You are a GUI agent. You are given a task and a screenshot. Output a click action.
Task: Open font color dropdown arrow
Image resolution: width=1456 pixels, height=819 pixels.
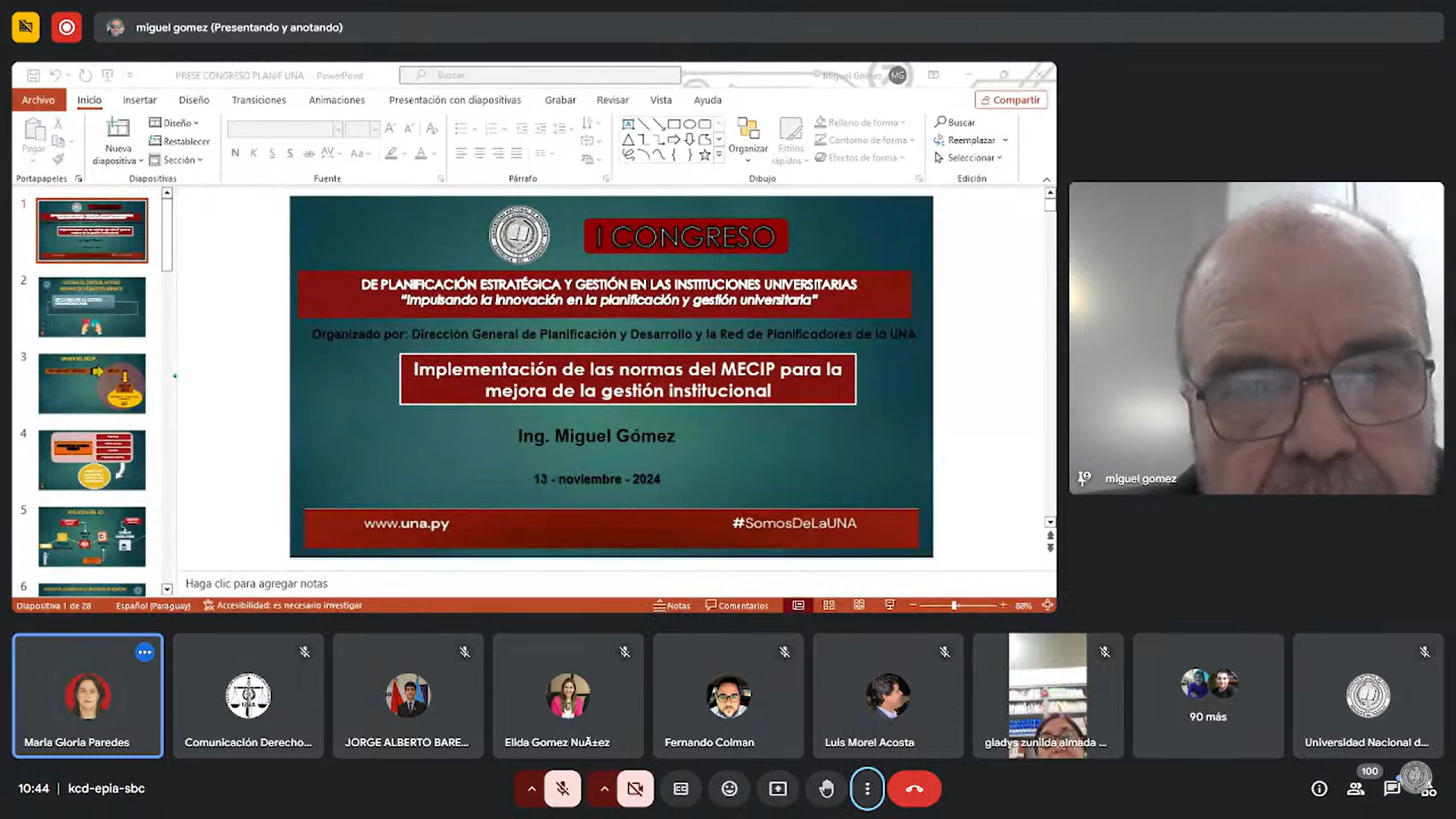point(435,154)
